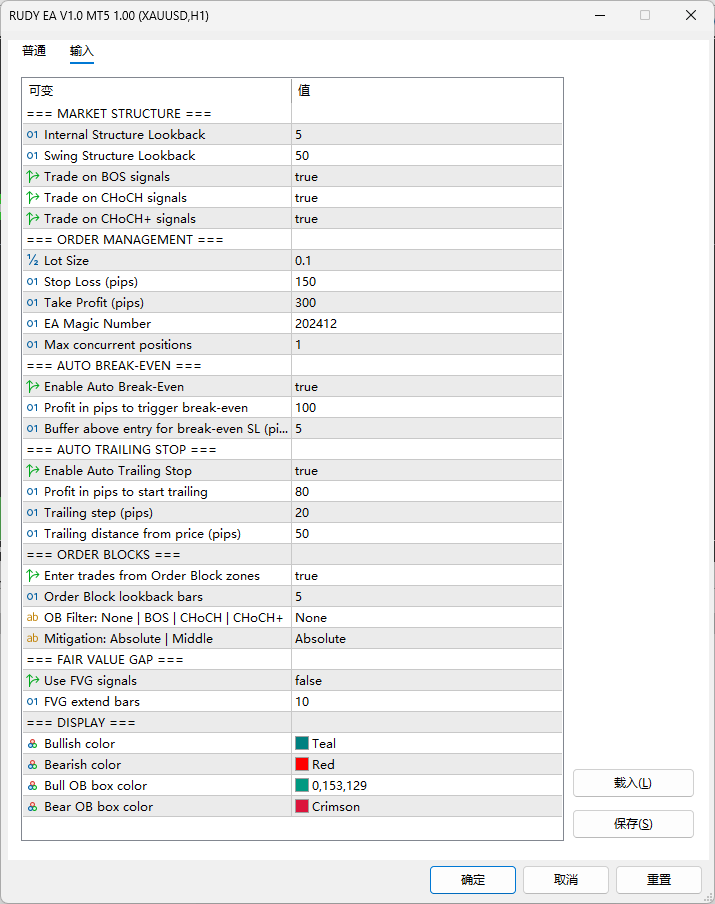Image resolution: width=715 pixels, height=904 pixels.
Task: Click boolean icon beside Trade on CHoCH signals
Action: (x=32, y=198)
